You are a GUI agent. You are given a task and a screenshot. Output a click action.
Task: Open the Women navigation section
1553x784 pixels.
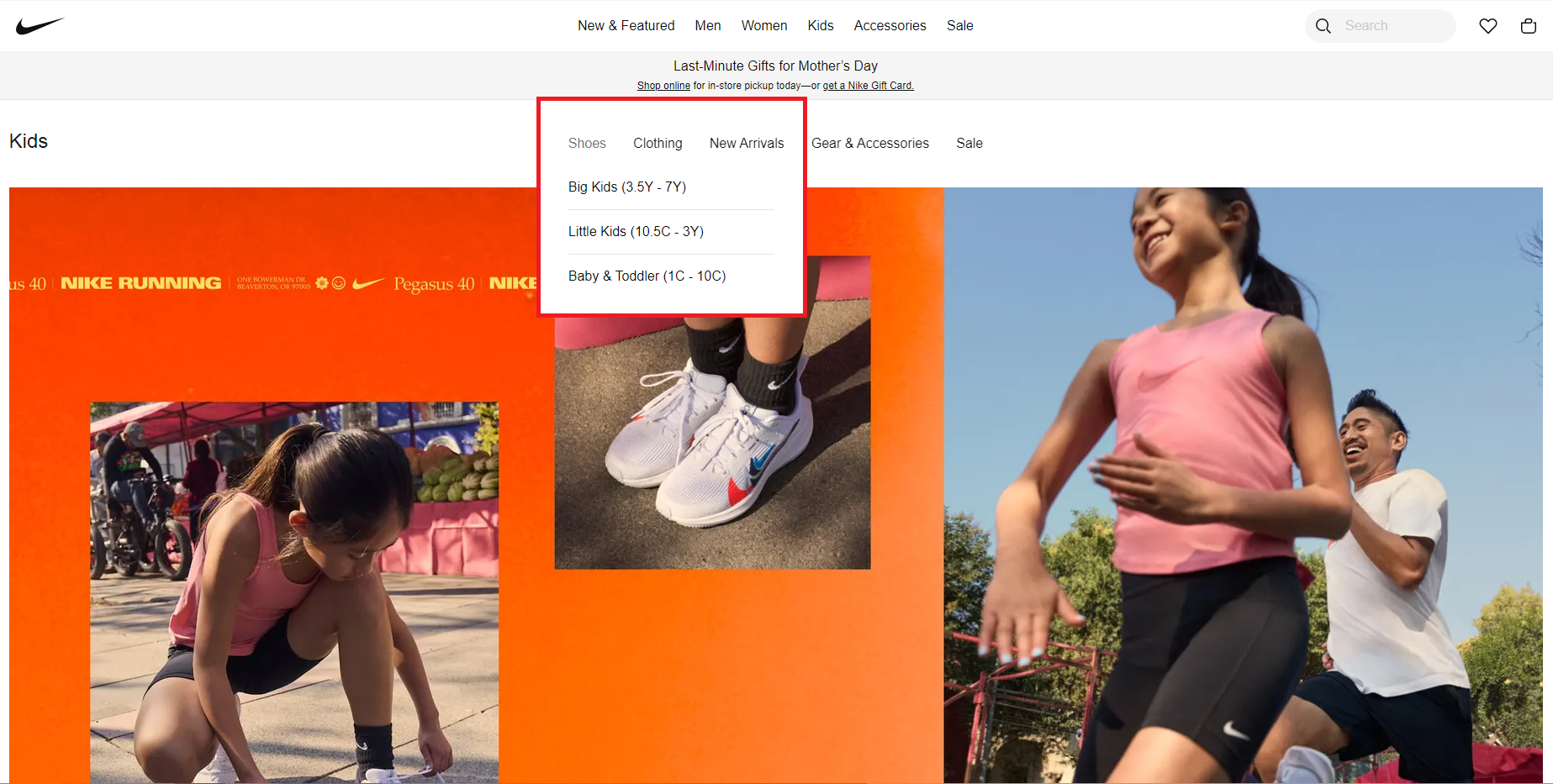tap(763, 25)
